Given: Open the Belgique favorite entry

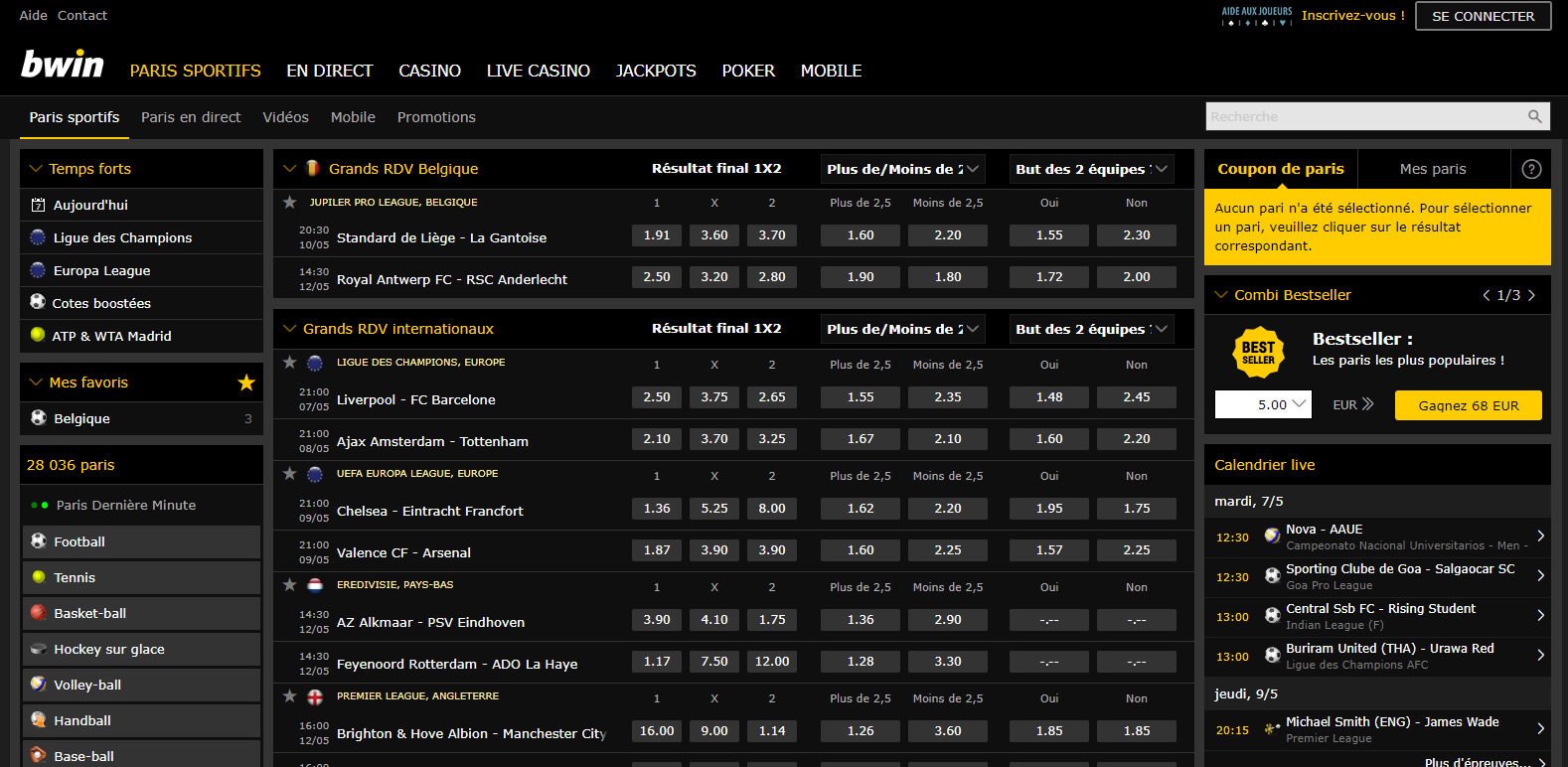Looking at the screenshot, I should point(141,418).
